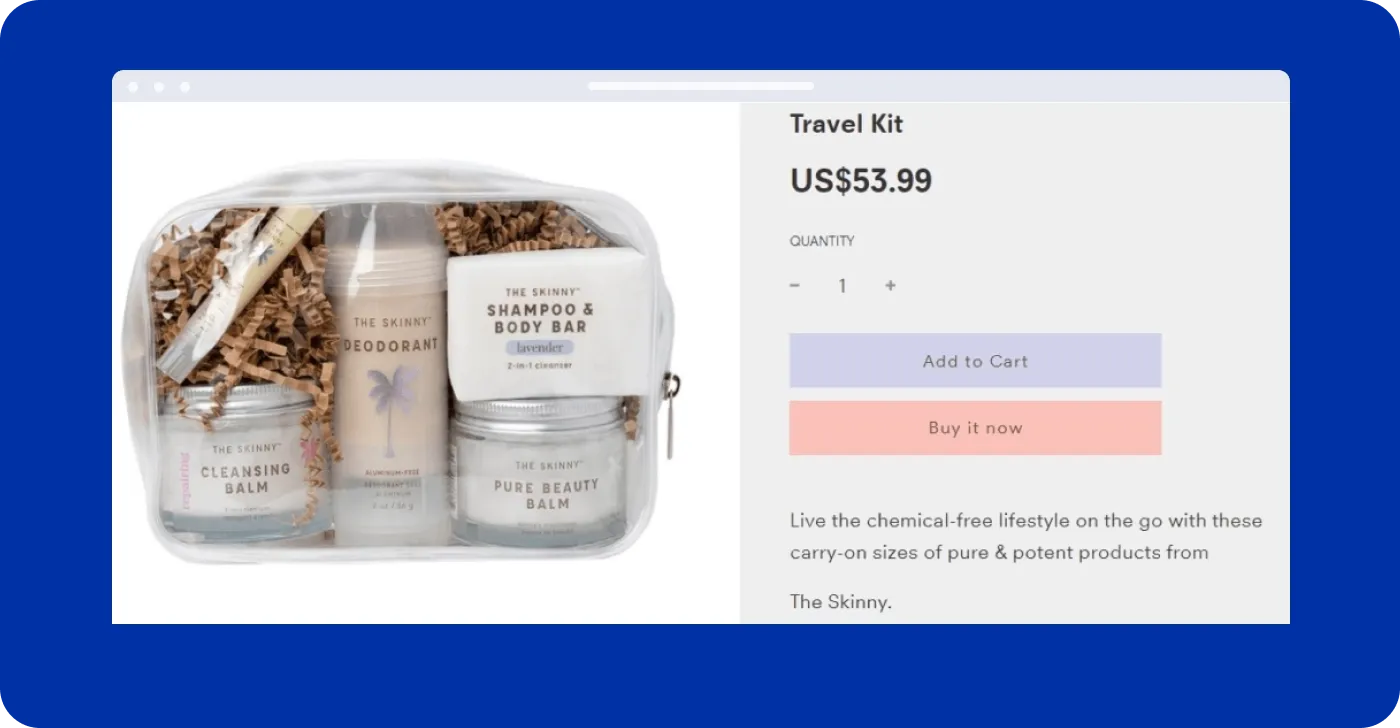Click the product description paragraph
This screenshot has height=728, width=1400.
pos(1026,536)
